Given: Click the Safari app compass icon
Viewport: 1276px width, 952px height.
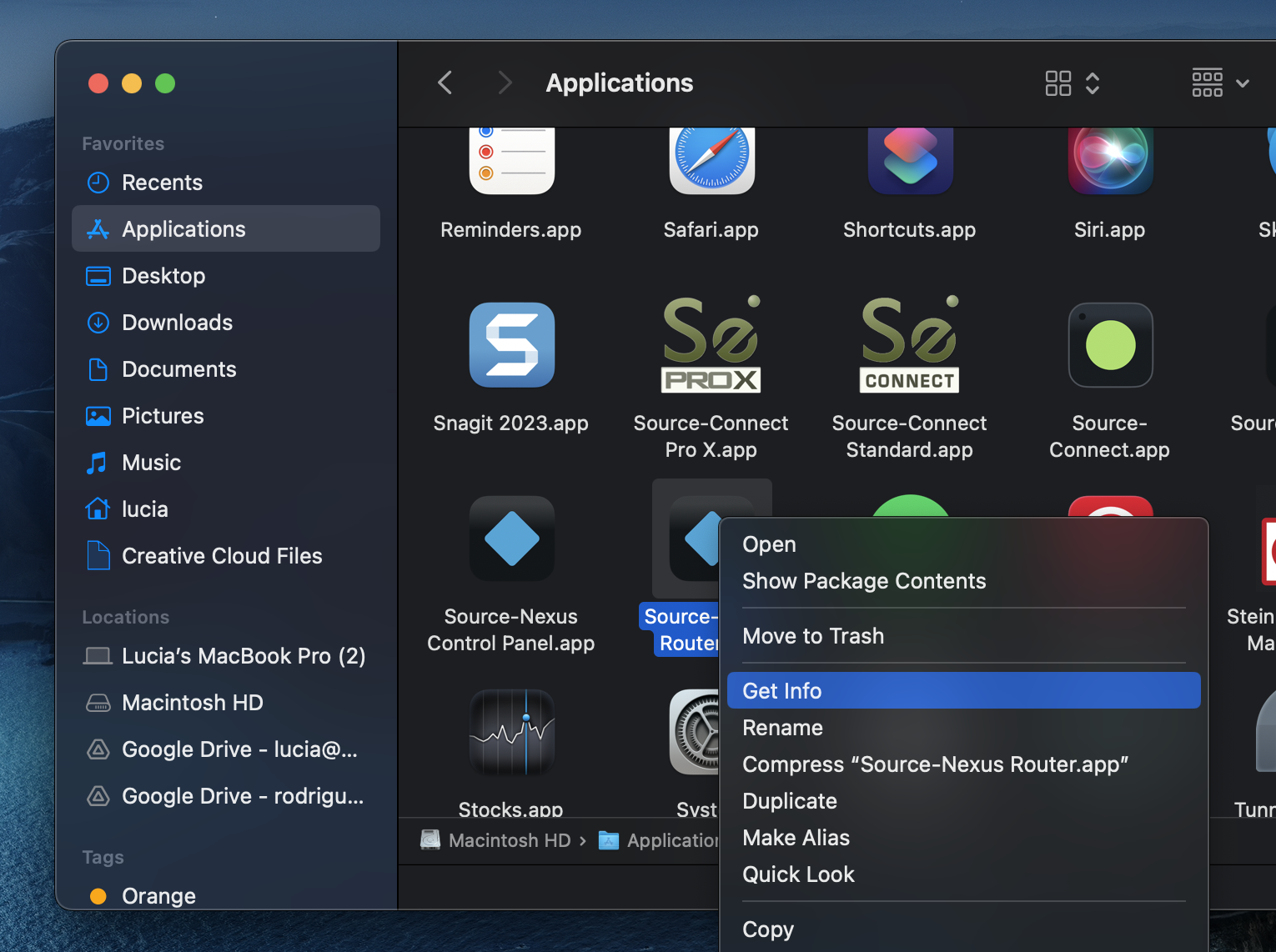Looking at the screenshot, I should tap(711, 158).
